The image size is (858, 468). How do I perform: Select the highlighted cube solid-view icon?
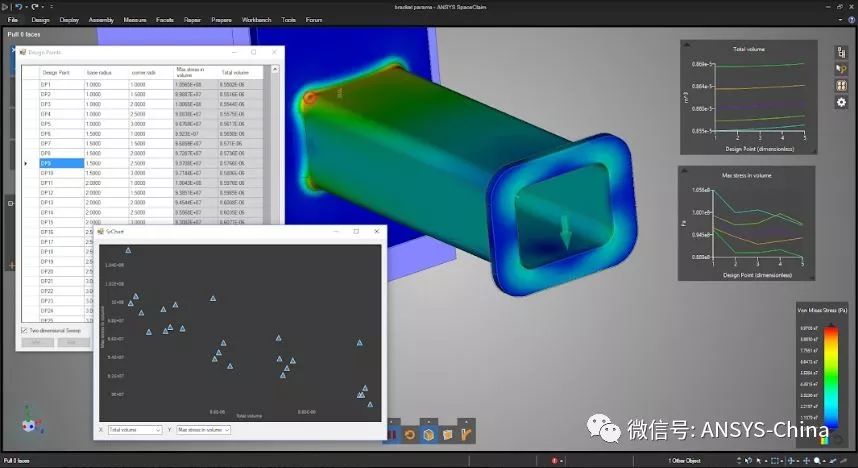point(428,435)
